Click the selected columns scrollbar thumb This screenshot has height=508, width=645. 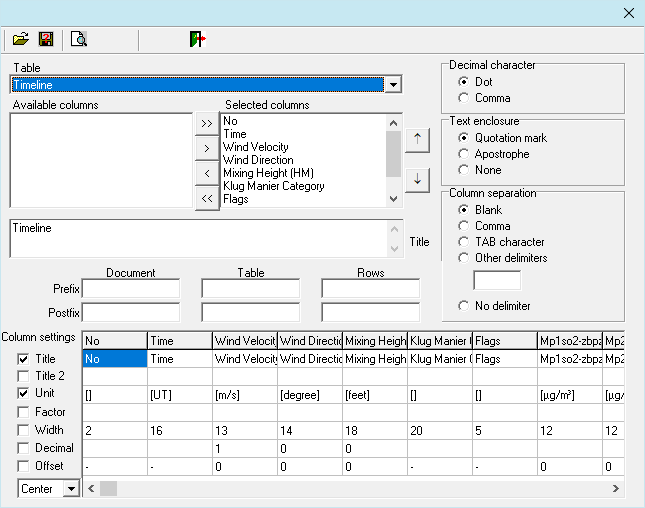[x=393, y=154]
